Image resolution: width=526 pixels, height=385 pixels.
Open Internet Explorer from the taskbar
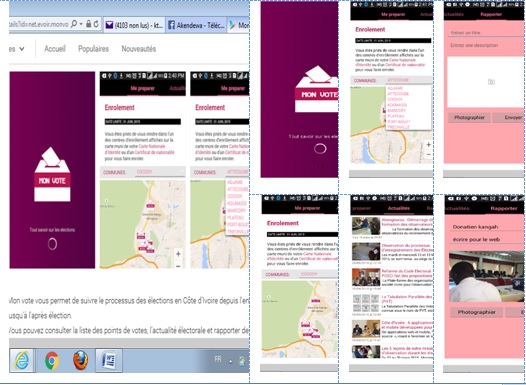(21, 361)
